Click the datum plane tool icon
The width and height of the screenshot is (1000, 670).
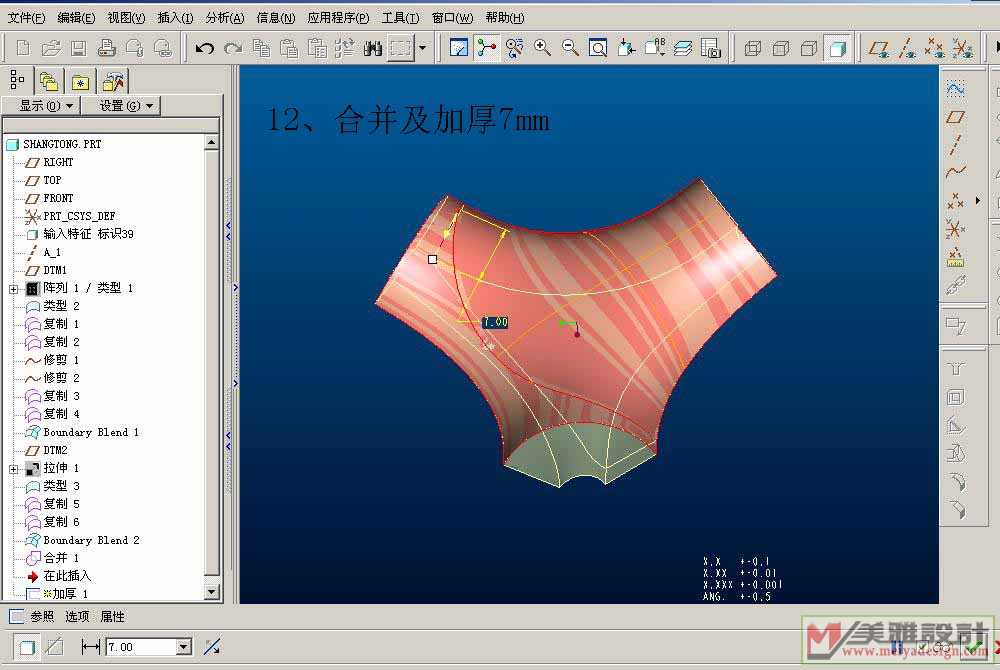[955, 117]
